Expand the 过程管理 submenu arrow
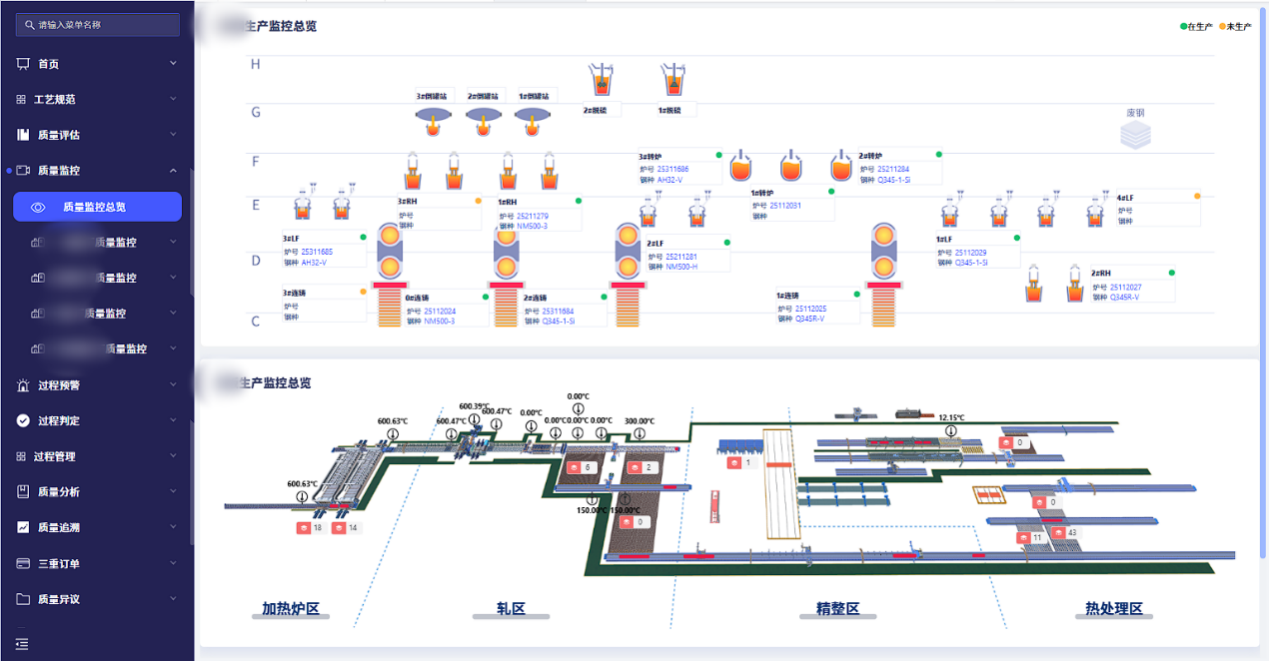 point(173,456)
